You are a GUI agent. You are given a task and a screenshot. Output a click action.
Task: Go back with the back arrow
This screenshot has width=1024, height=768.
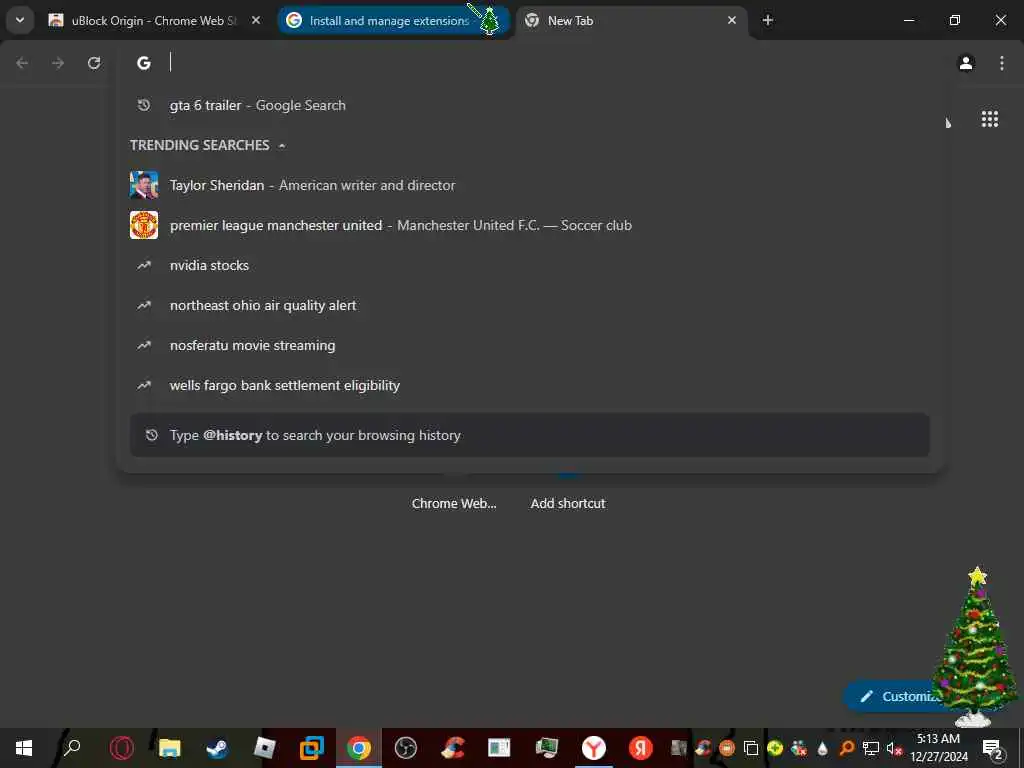[x=22, y=63]
